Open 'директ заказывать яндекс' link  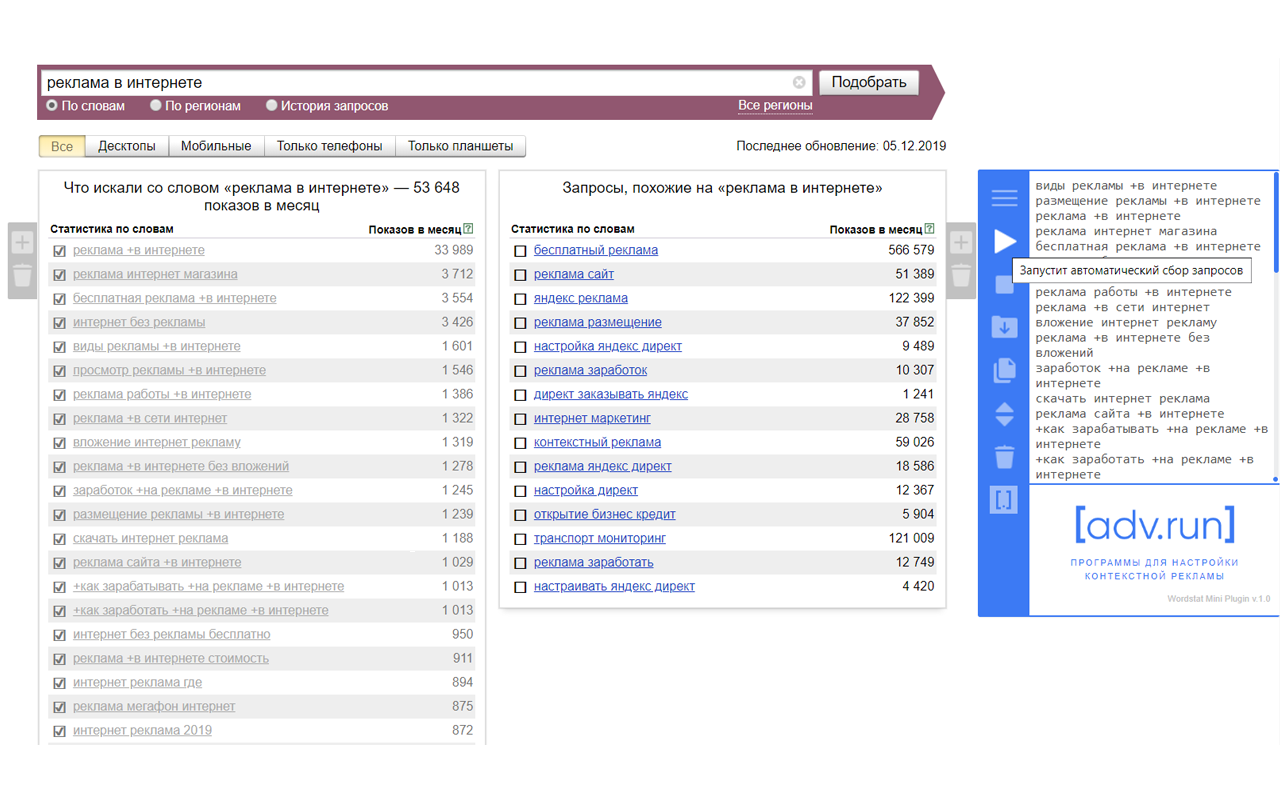[x=611, y=394]
